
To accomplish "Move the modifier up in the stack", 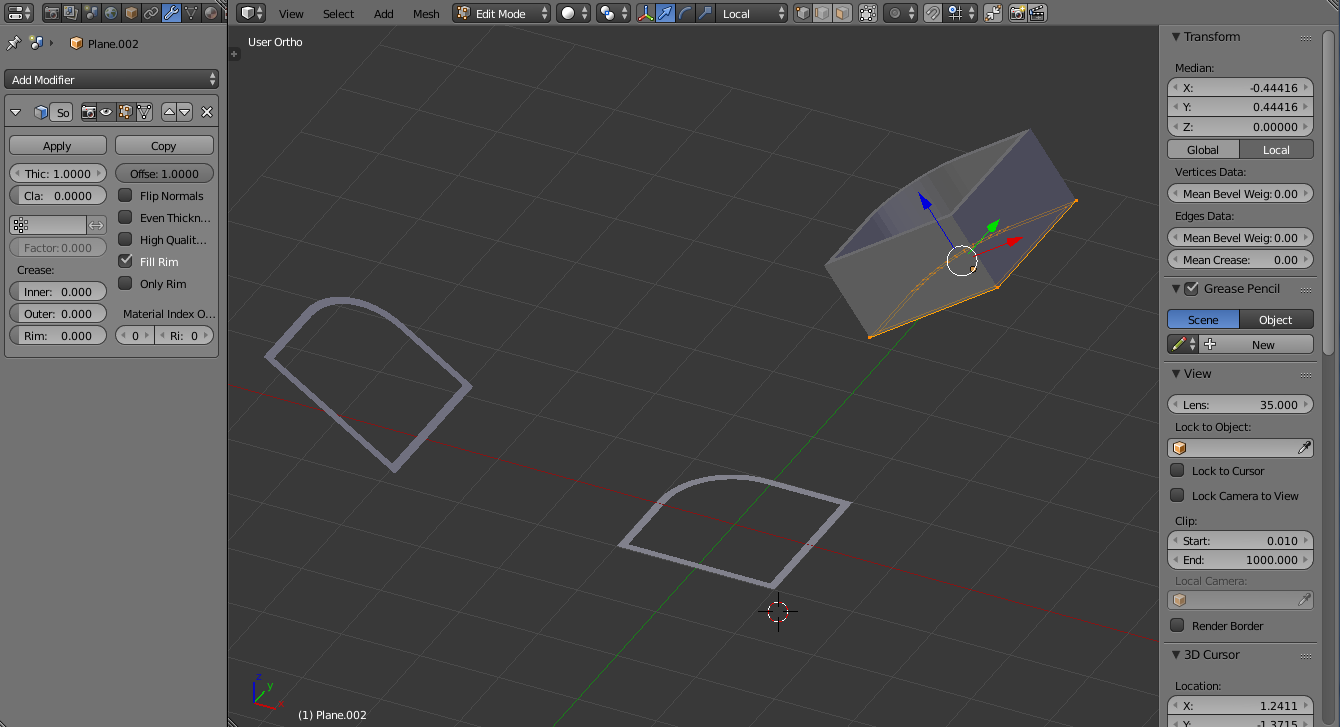I will [x=169, y=112].
